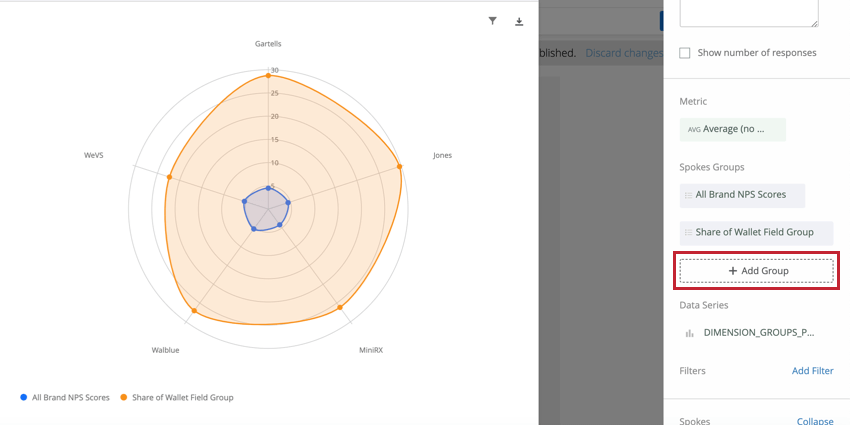
Task: Click drag handle on Share of Wallet group
Action: (x=688, y=232)
